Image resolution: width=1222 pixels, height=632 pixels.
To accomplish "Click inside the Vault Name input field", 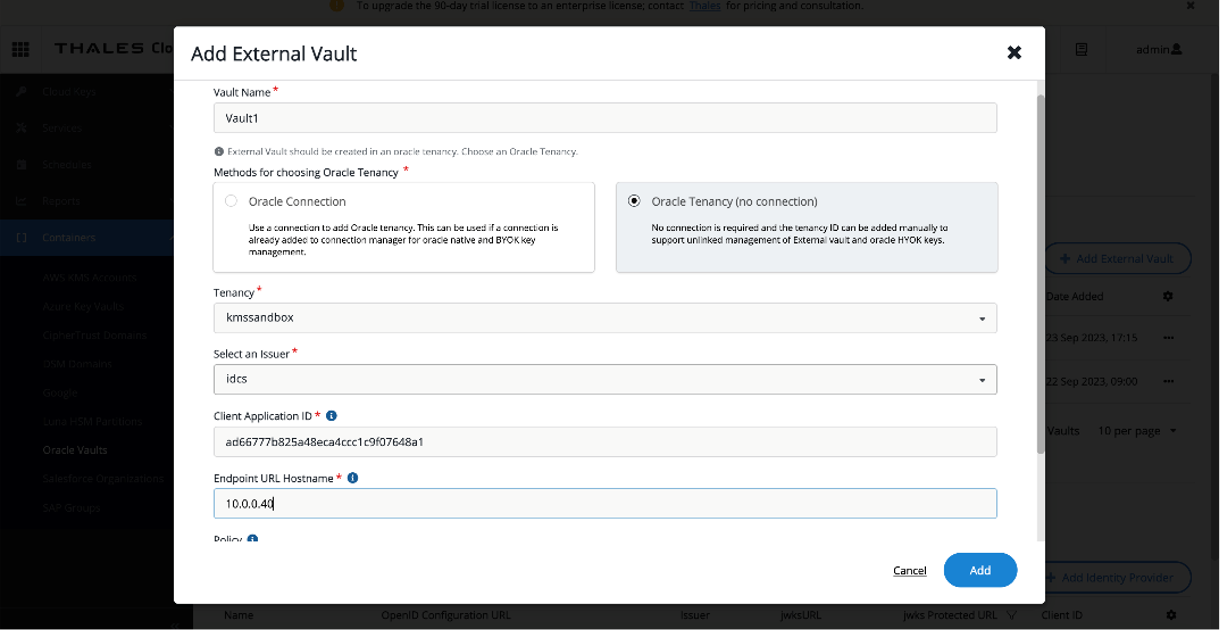I will coord(604,117).
